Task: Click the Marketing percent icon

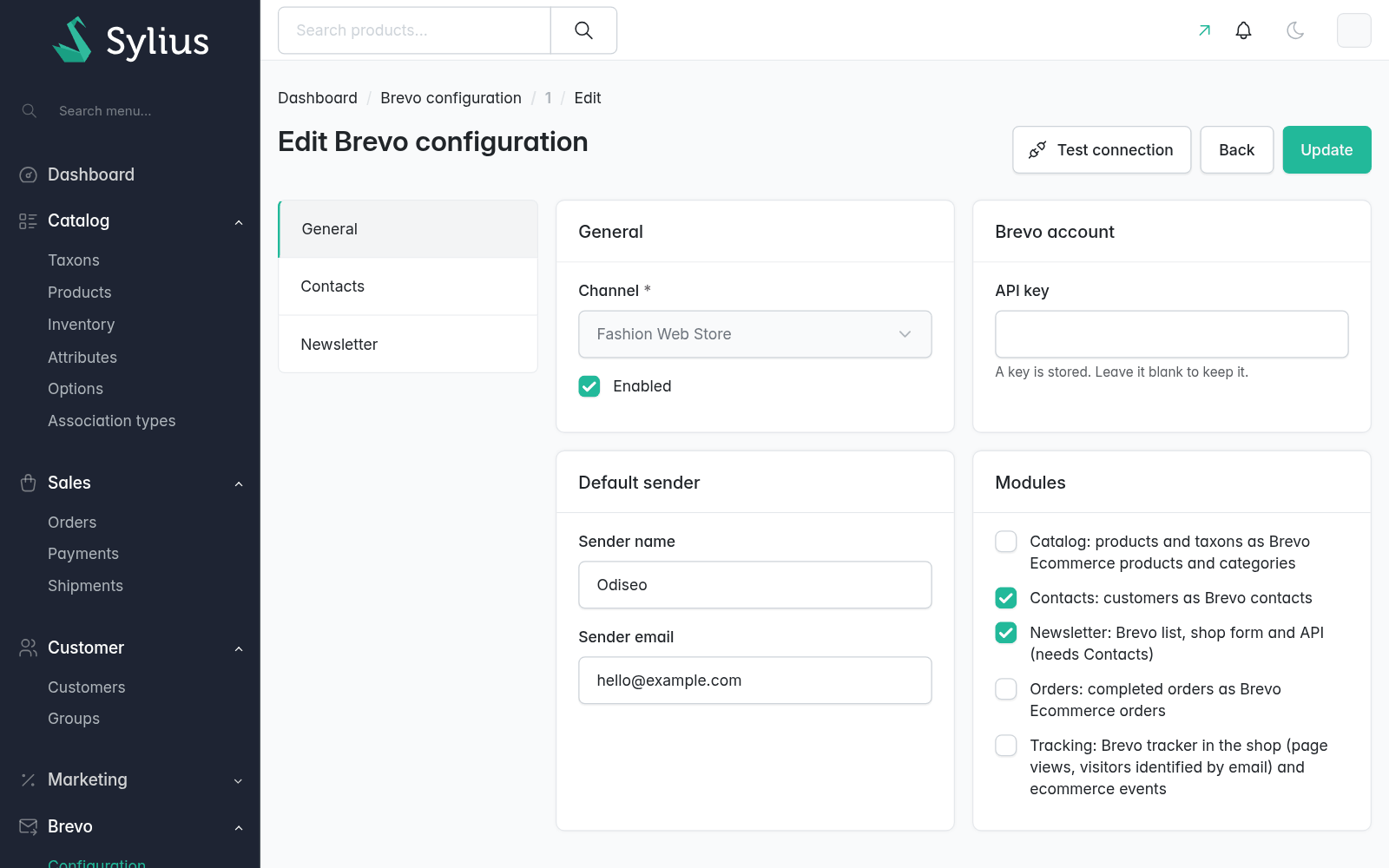Action: click(x=28, y=779)
